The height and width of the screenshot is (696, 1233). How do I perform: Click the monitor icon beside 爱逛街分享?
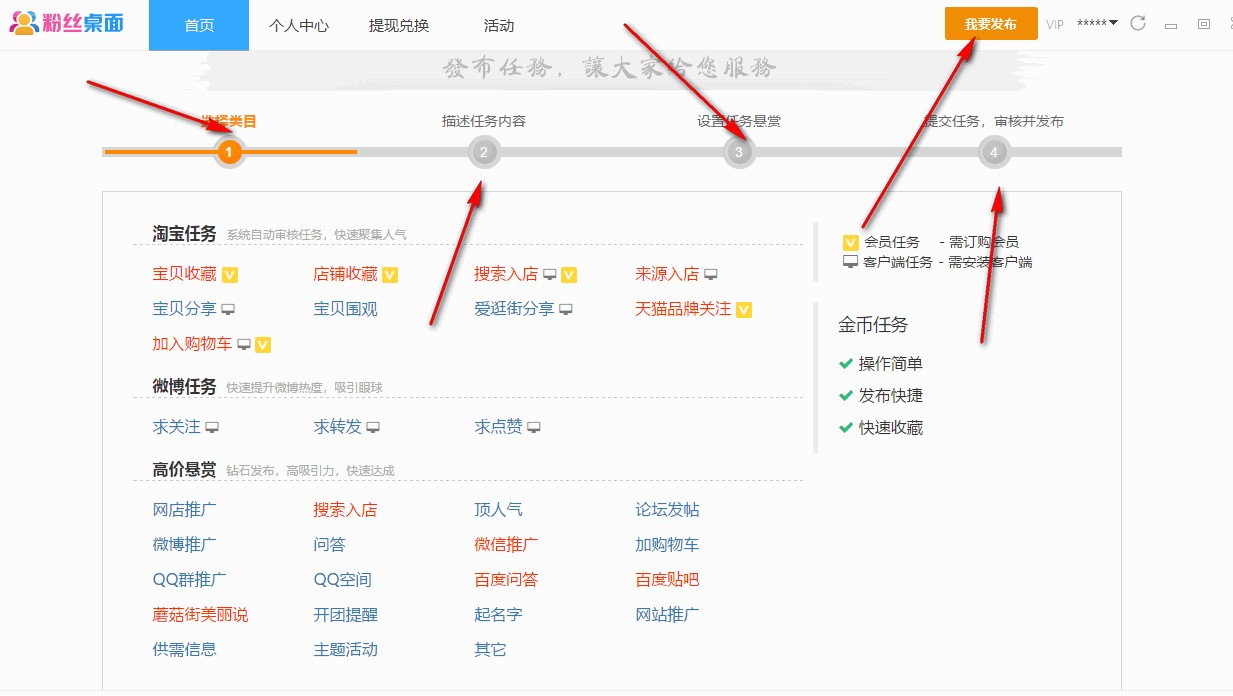(x=566, y=310)
